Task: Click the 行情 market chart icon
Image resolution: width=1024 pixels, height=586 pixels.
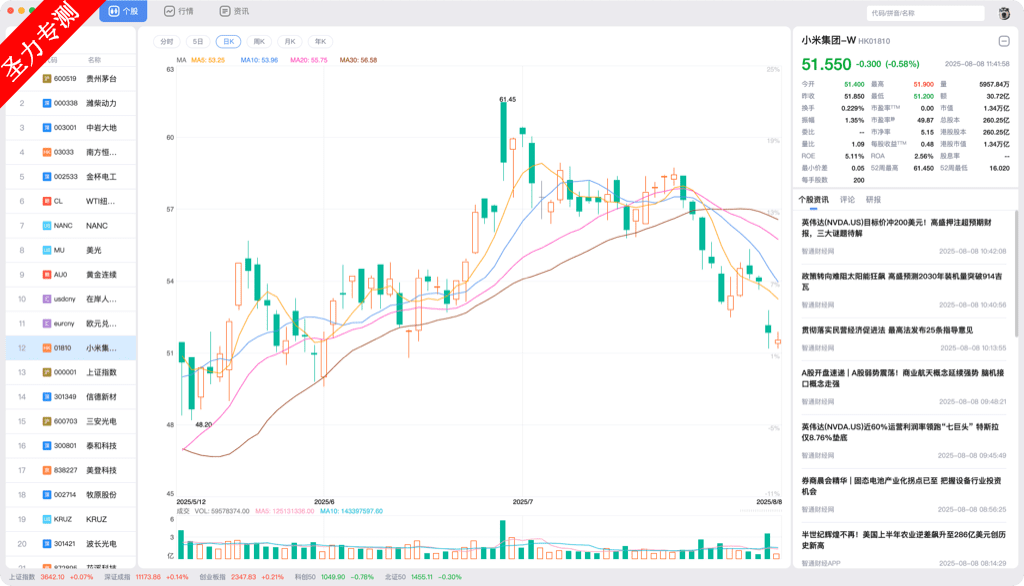Action: [170, 11]
